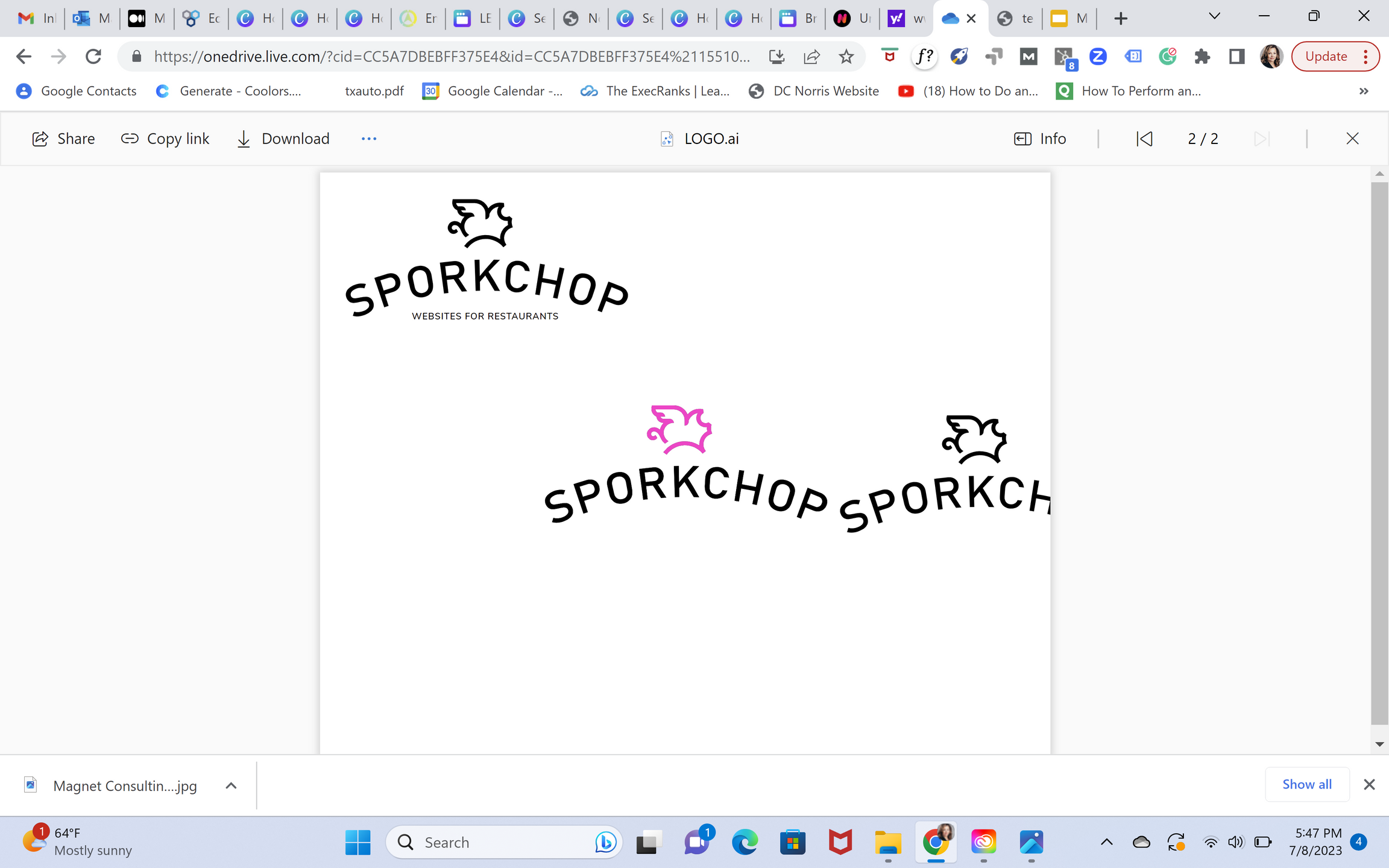Click Show all downloads

tap(1306, 784)
